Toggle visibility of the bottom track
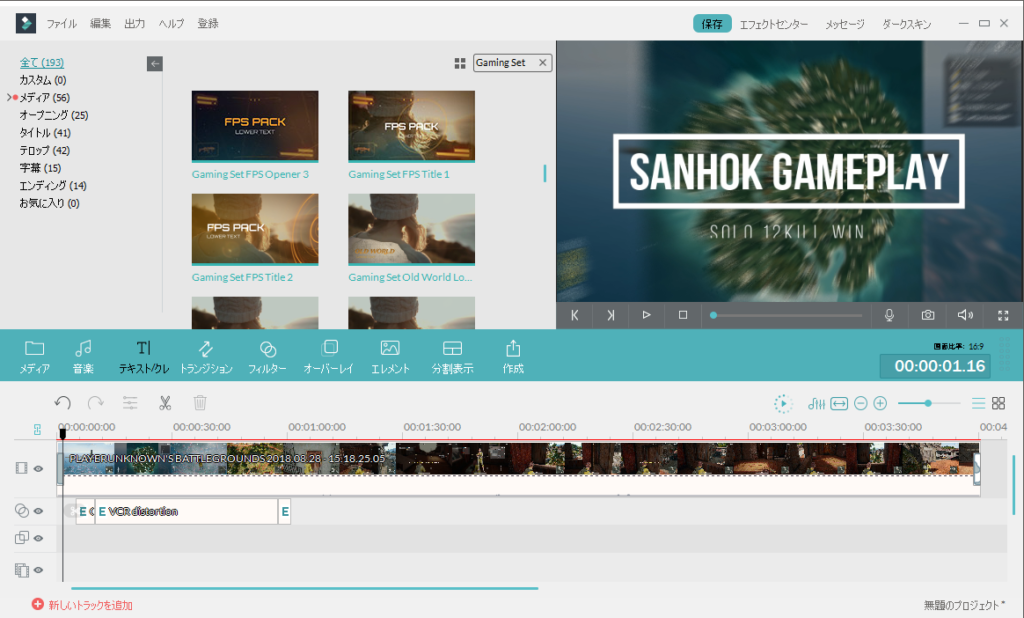1024x618 pixels. [x=39, y=570]
